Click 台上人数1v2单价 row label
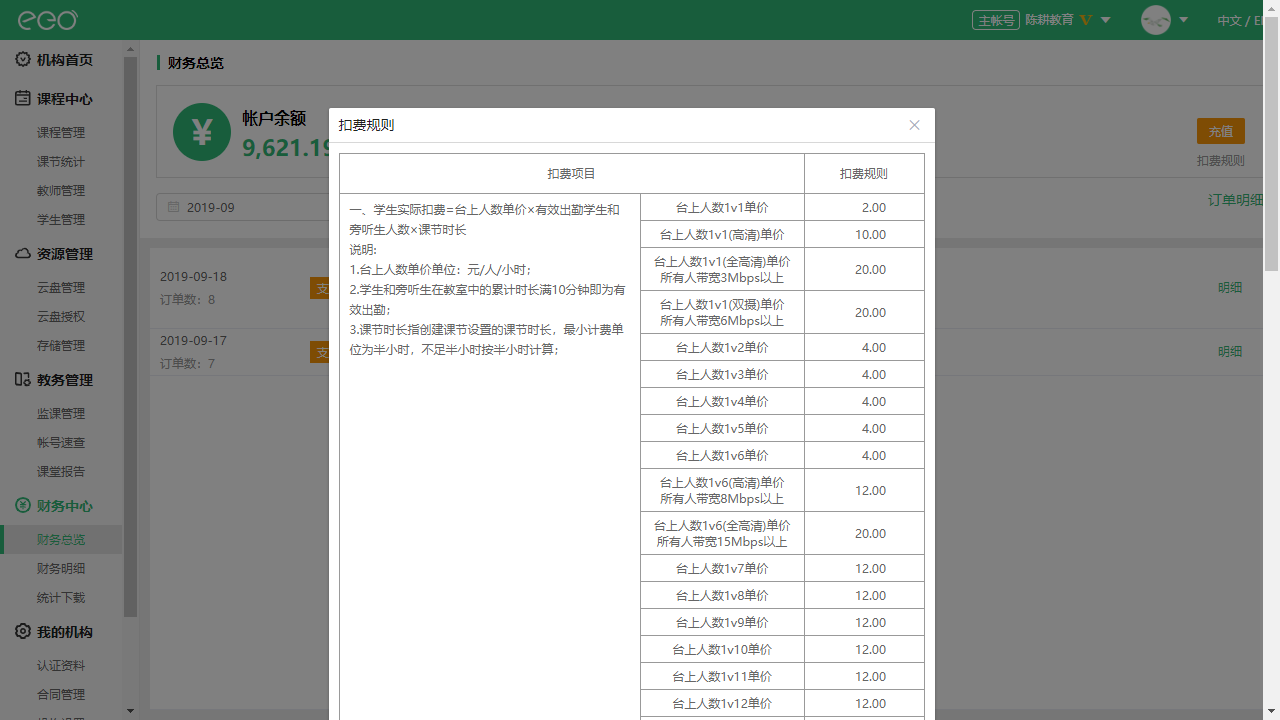The height and width of the screenshot is (720, 1280). (x=722, y=347)
